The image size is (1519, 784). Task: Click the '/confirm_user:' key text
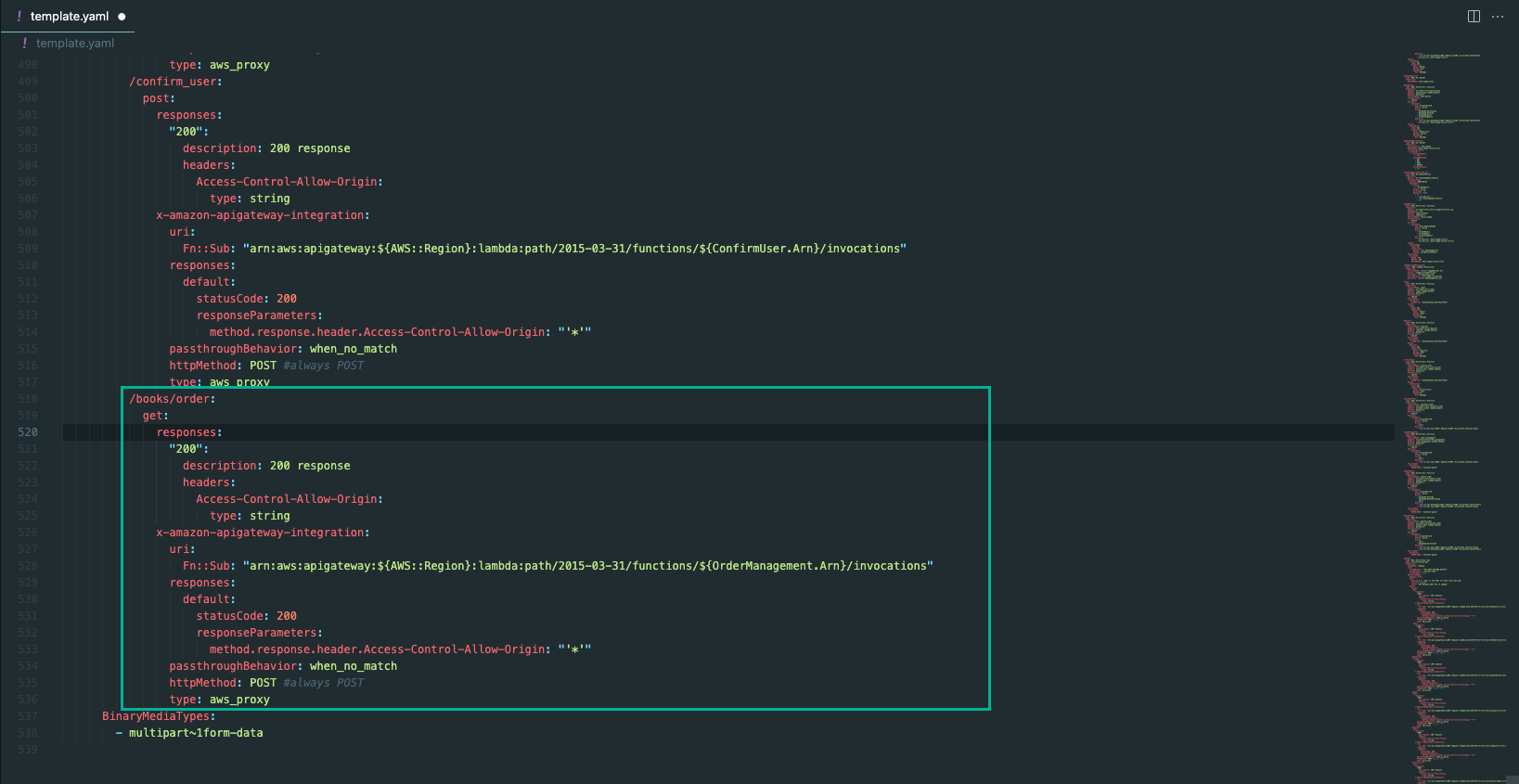(x=175, y=82)
